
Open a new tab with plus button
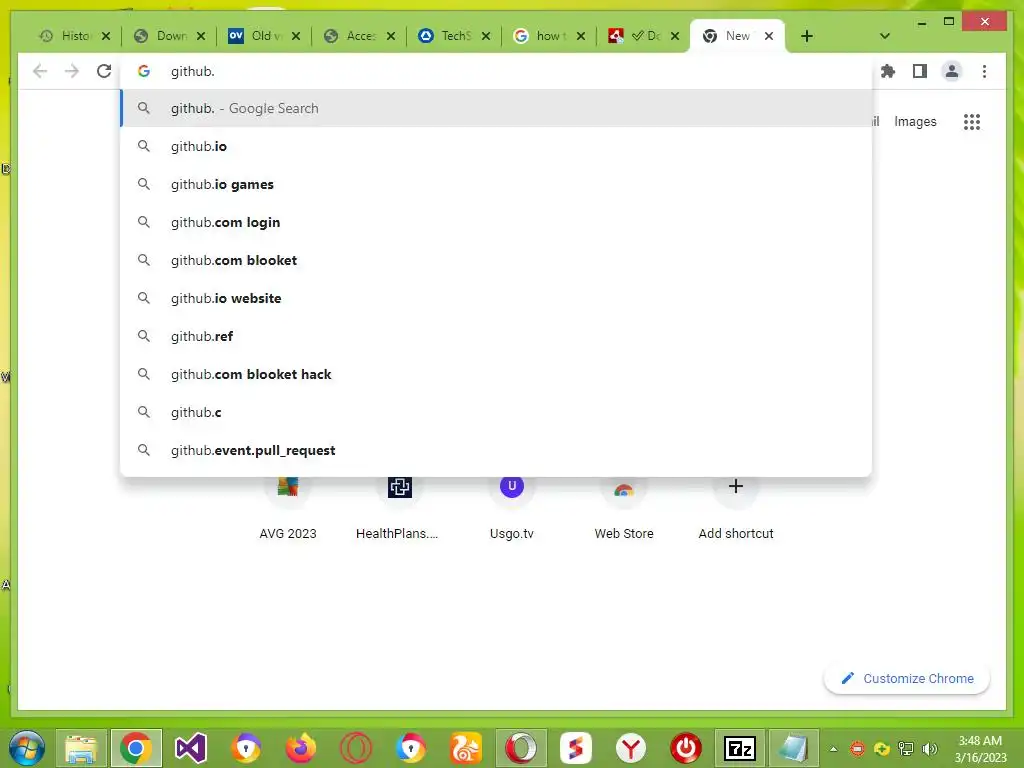(x=807, y=36)
